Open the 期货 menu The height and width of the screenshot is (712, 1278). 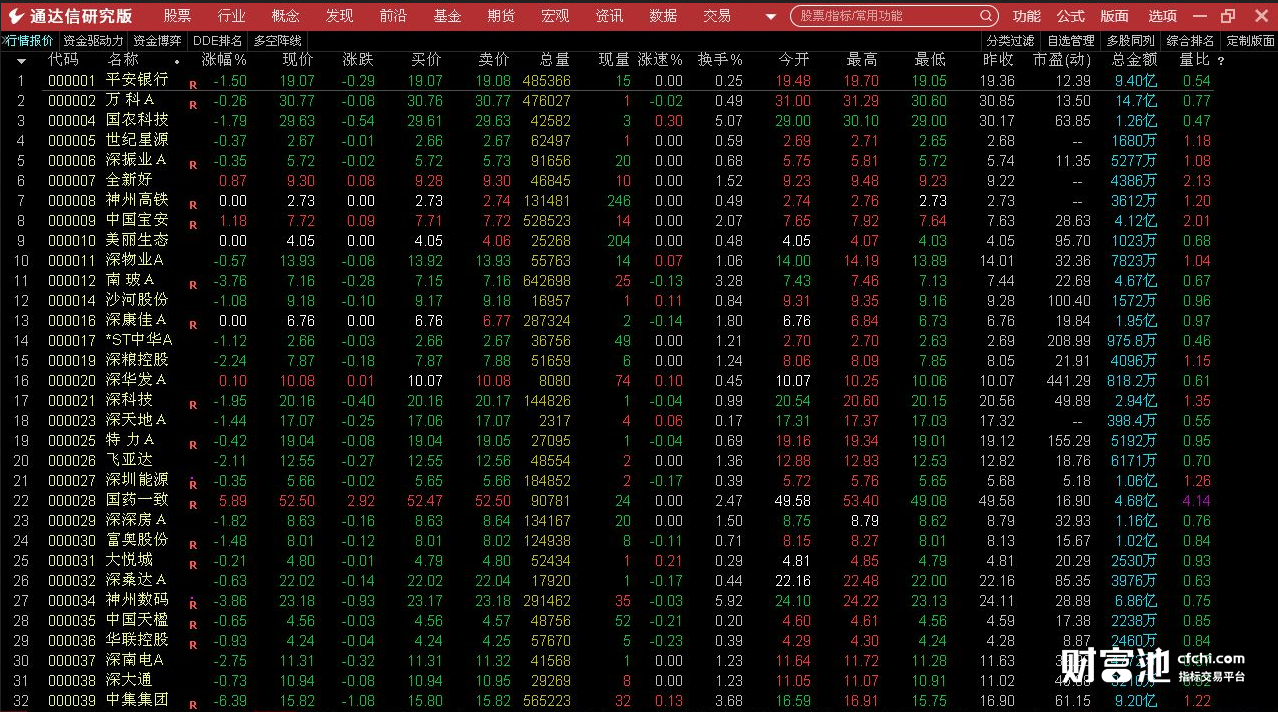[x=501, y=16]
